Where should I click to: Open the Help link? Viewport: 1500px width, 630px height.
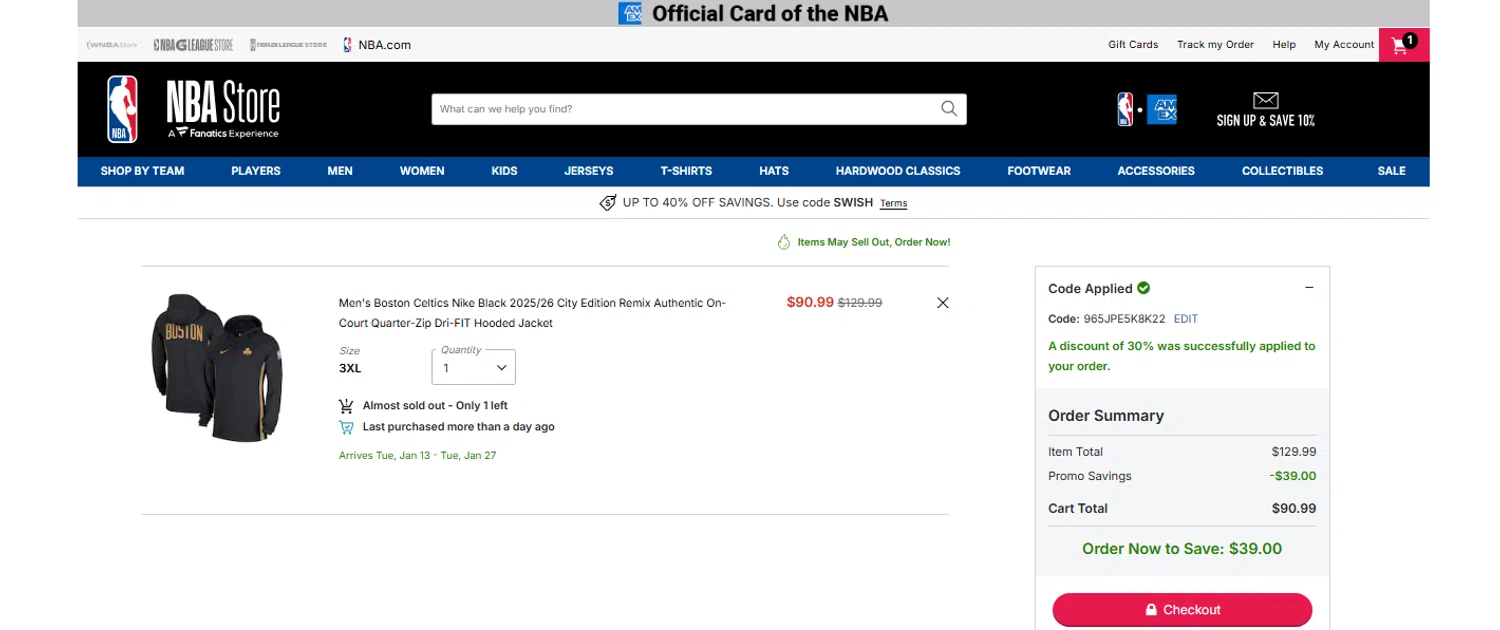[1284, 45]
